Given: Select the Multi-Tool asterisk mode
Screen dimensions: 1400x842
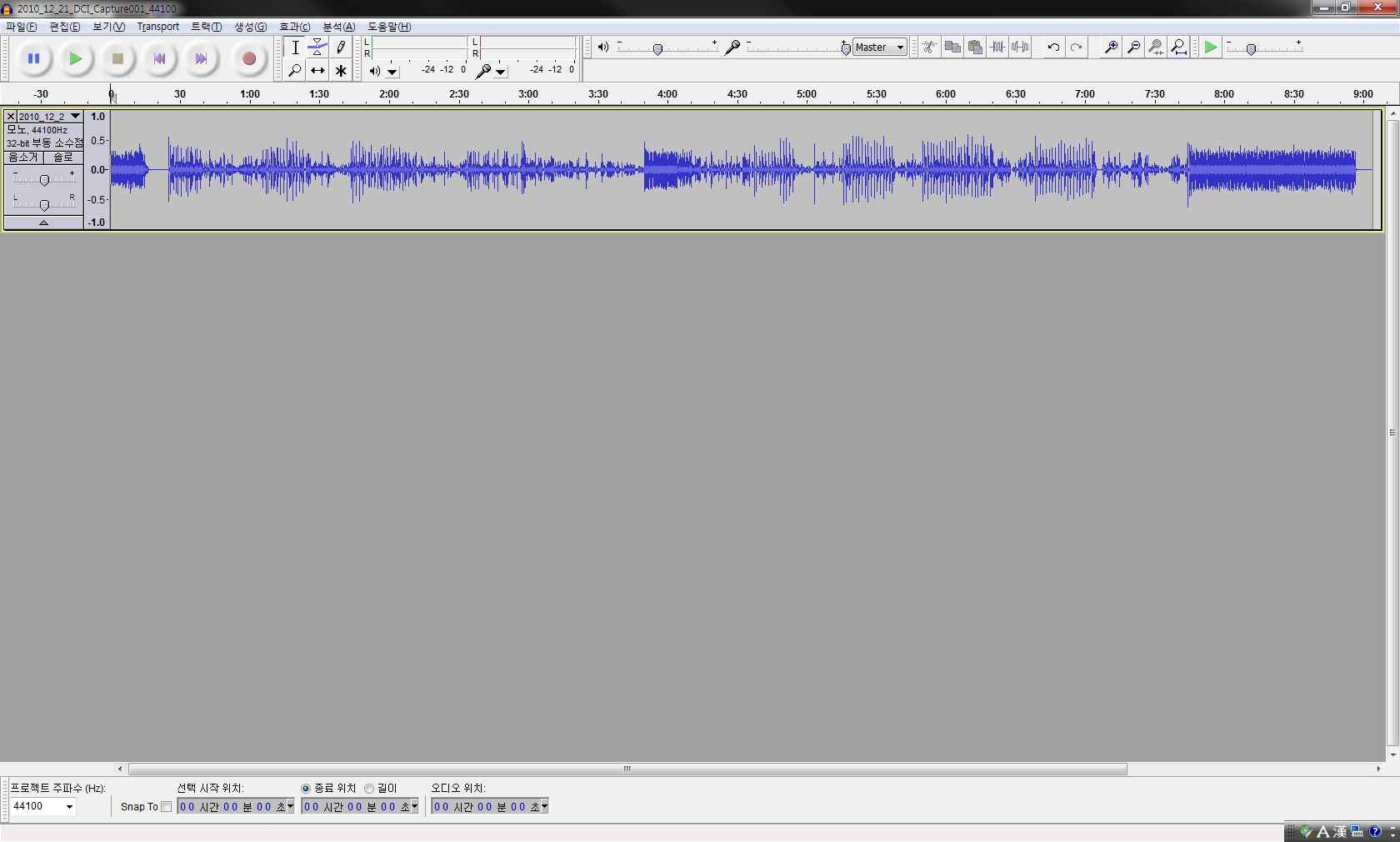Looking at the screenshot, I should (340, 71).
